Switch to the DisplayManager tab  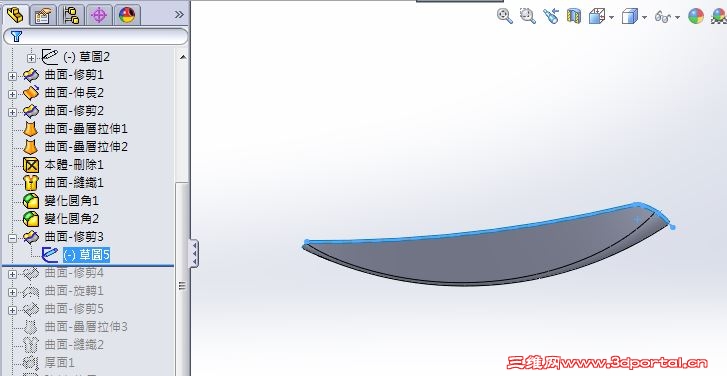click(127, 15)
